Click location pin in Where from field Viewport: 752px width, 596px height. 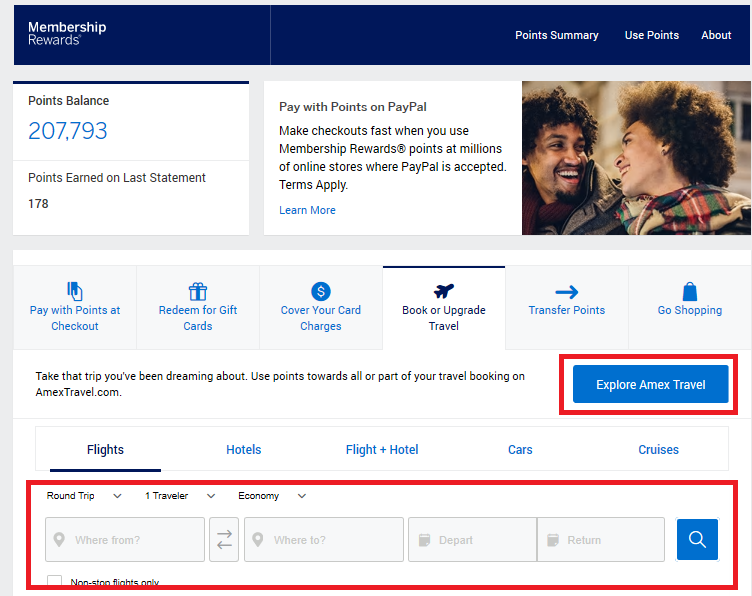[59, 539]
